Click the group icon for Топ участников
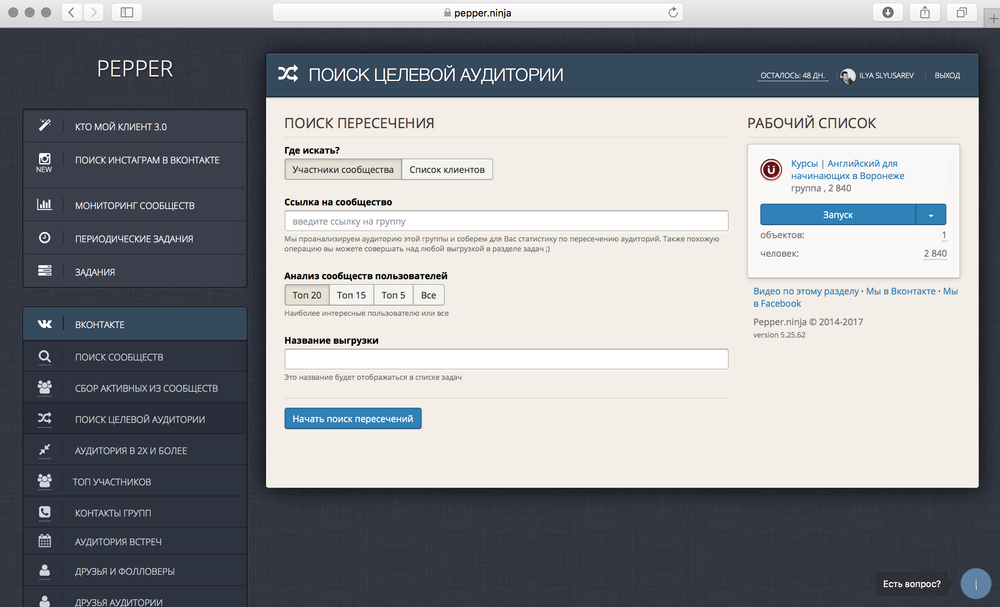 (45, 481)
